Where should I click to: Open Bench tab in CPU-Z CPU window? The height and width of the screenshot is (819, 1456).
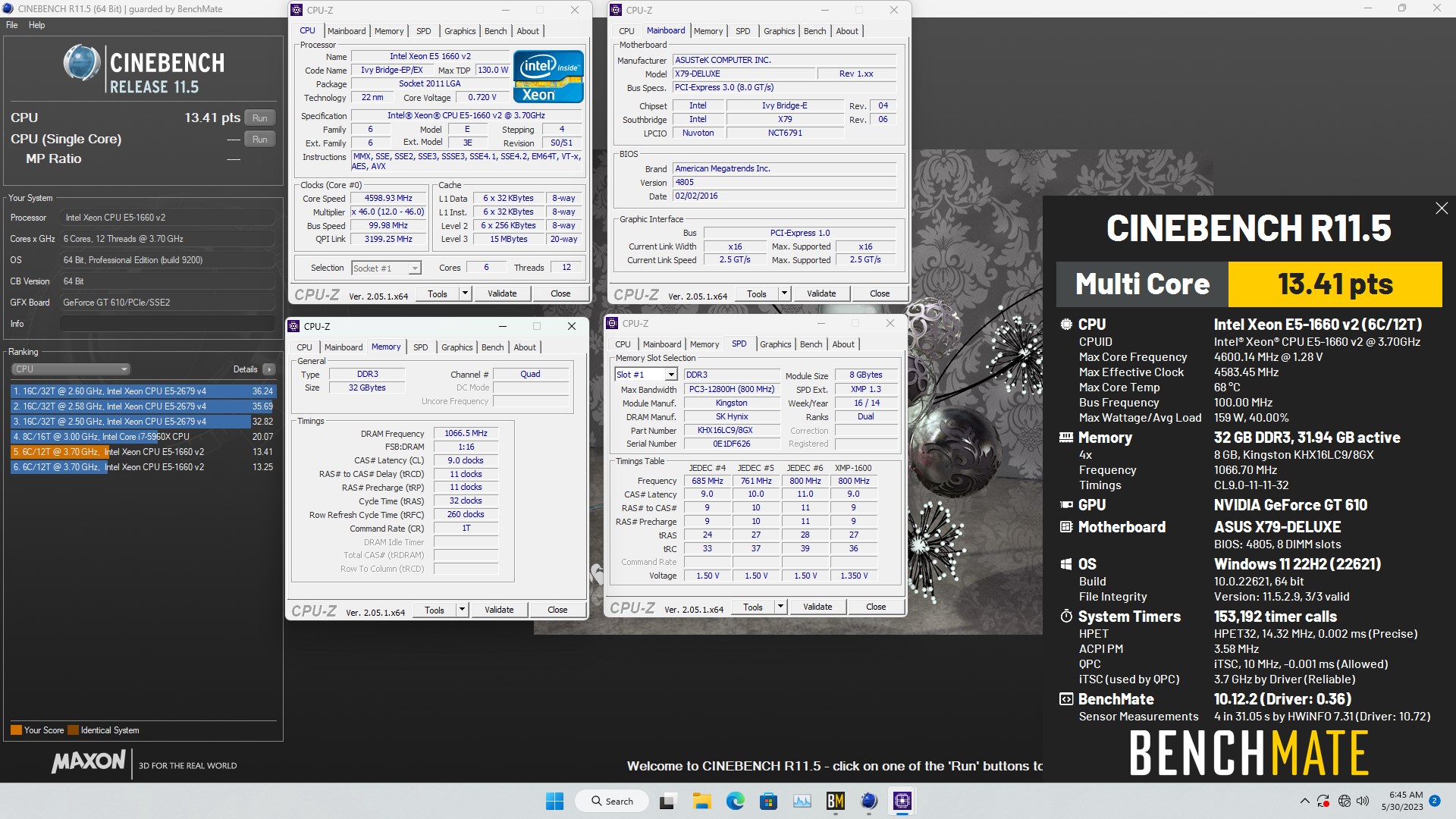(x=495, y=31)
